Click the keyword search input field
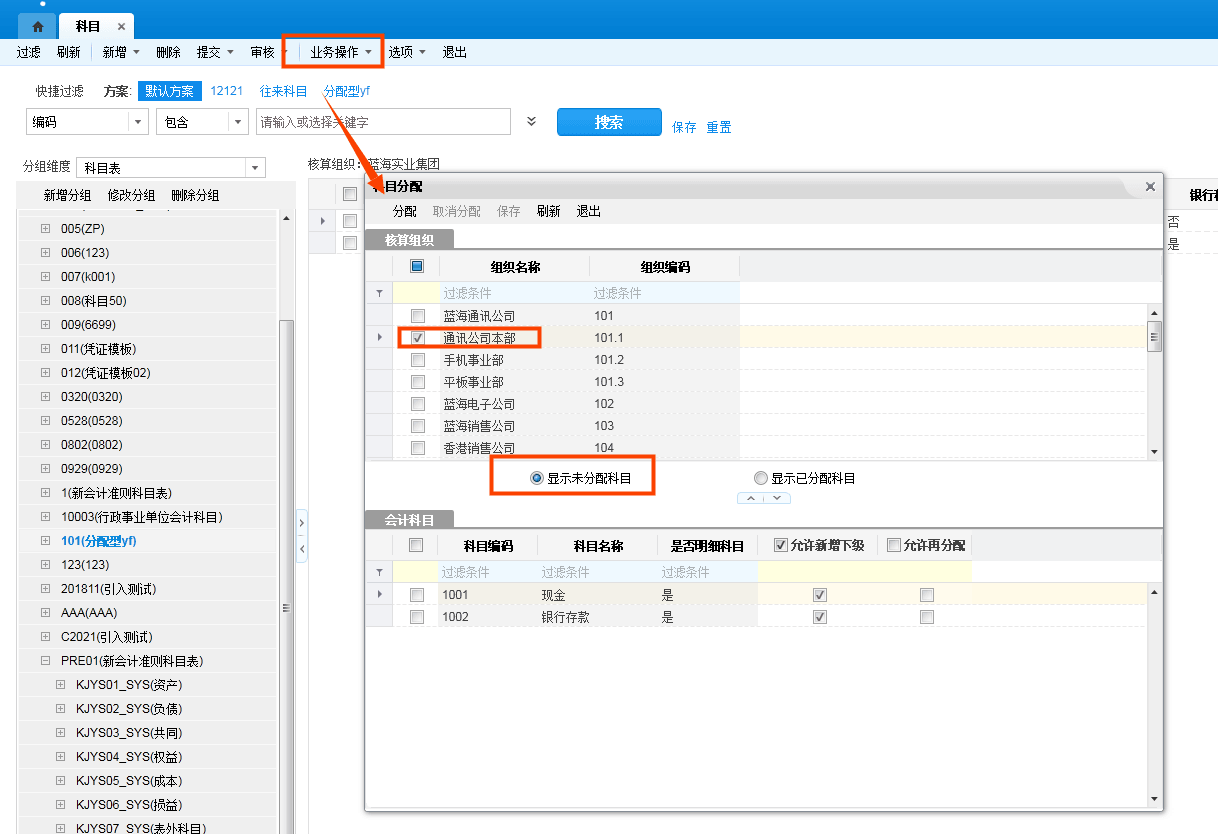 (383, 122)
